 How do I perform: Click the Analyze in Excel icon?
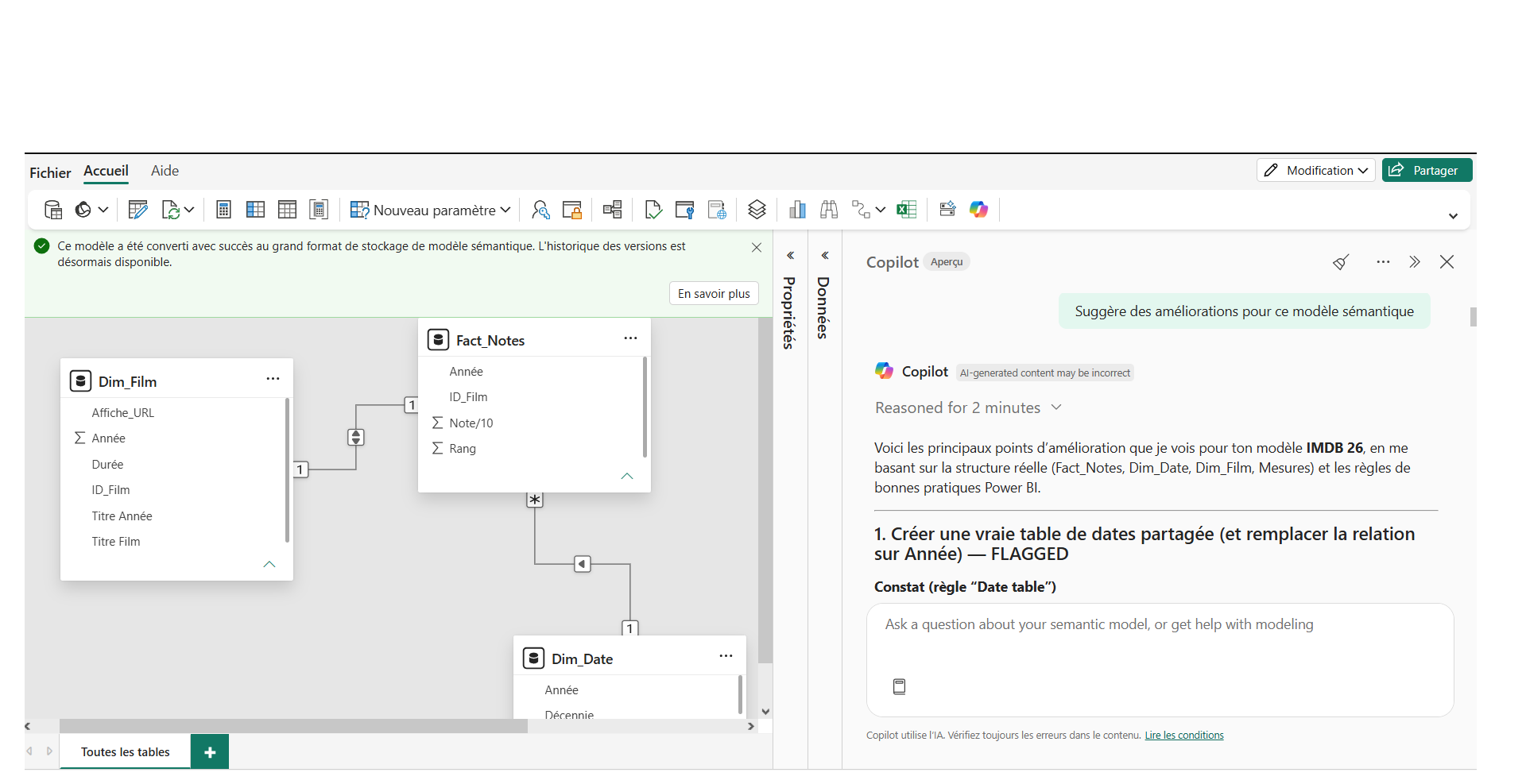pos(907,210)
